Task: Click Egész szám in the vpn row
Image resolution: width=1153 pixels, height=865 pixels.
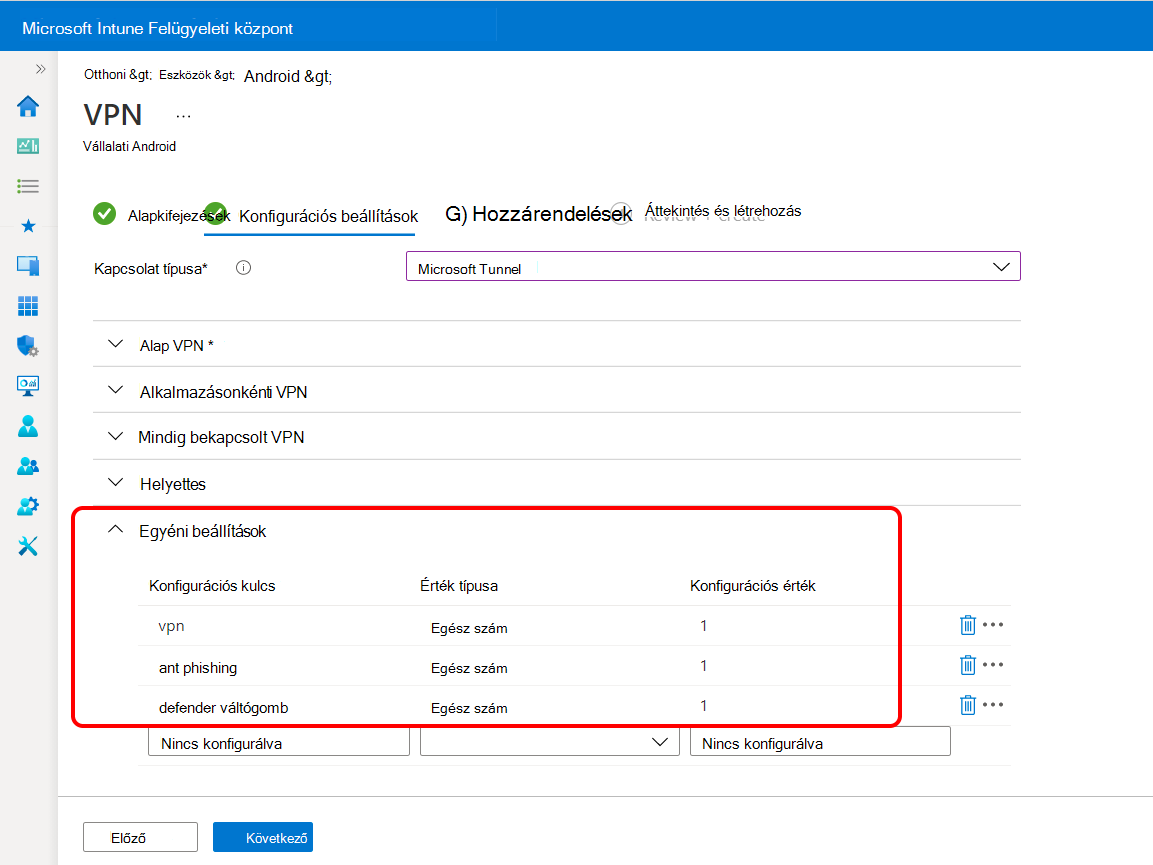Action: click(469, 628)
